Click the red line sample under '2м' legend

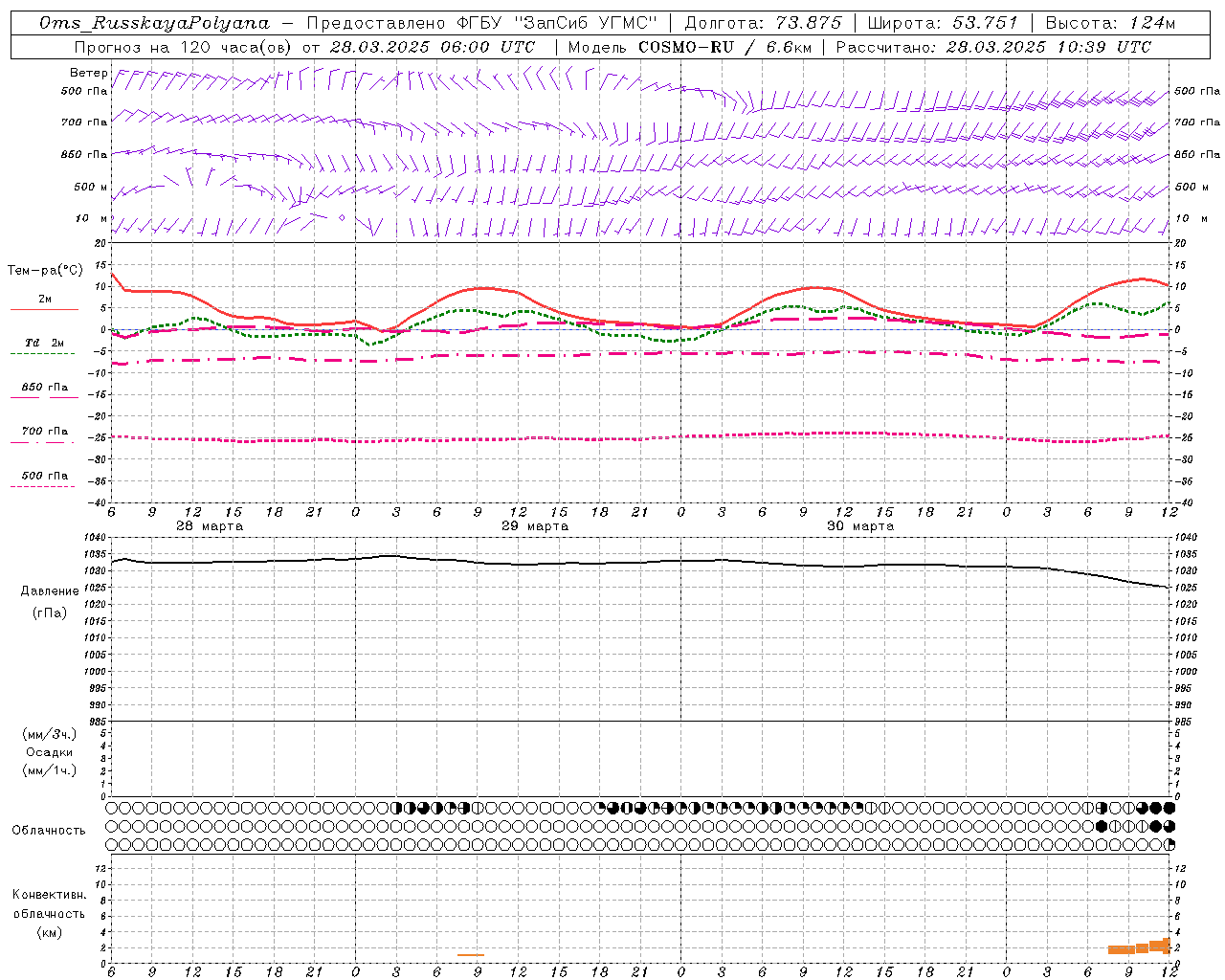point(42,309)
